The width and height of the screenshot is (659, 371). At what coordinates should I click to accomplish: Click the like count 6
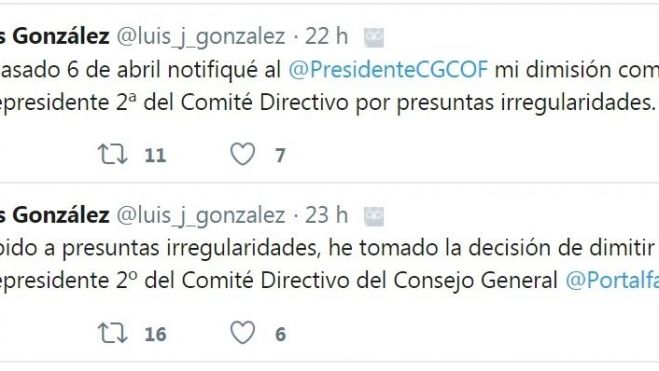[x=280, y=334]
